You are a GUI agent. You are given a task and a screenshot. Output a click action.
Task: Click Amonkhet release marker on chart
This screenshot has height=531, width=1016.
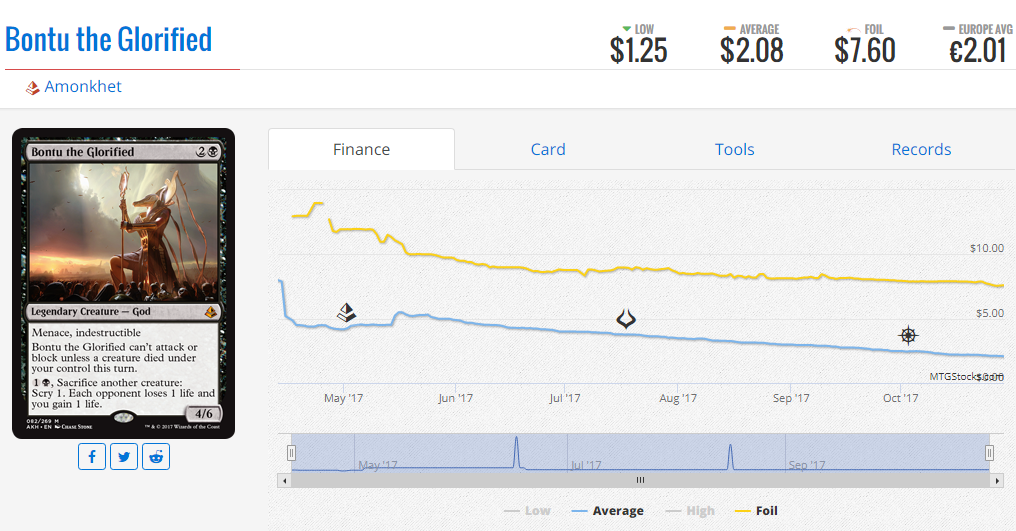click(x=347, y=313)
